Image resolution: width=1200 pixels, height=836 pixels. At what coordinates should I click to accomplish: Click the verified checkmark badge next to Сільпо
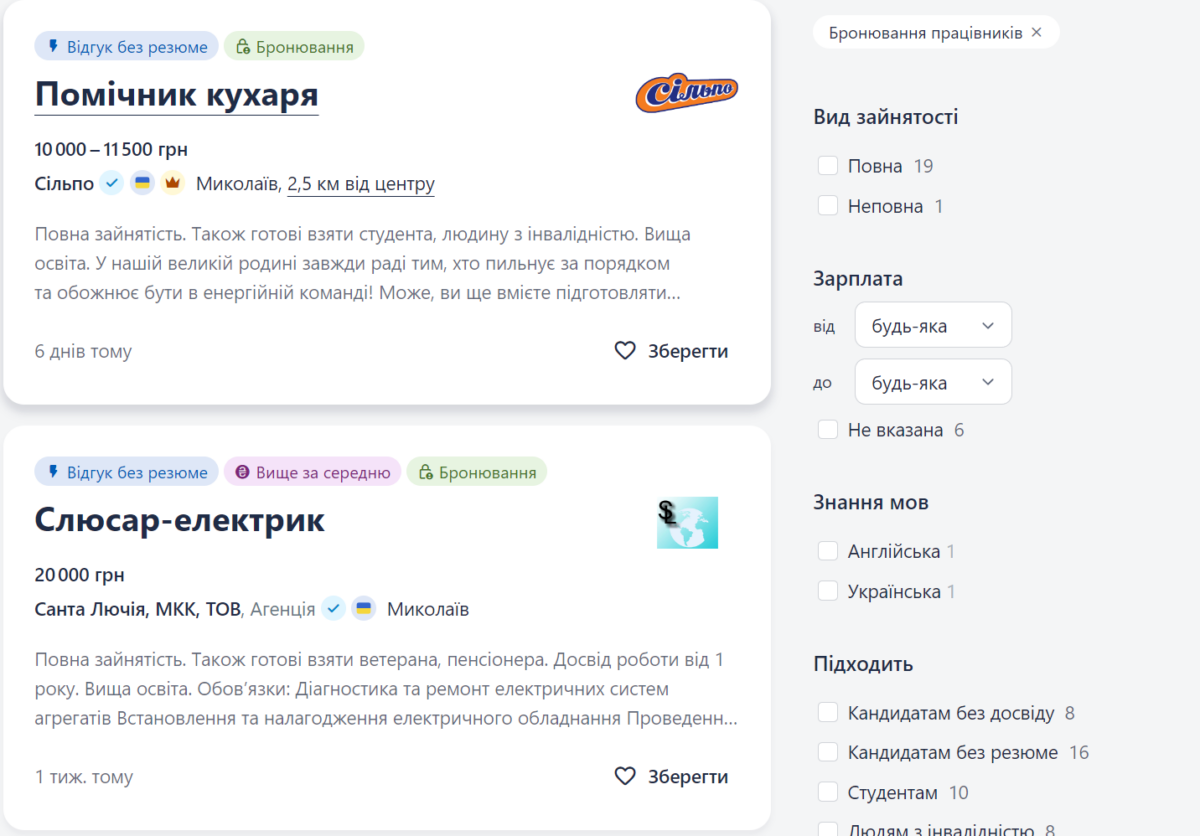112,183
